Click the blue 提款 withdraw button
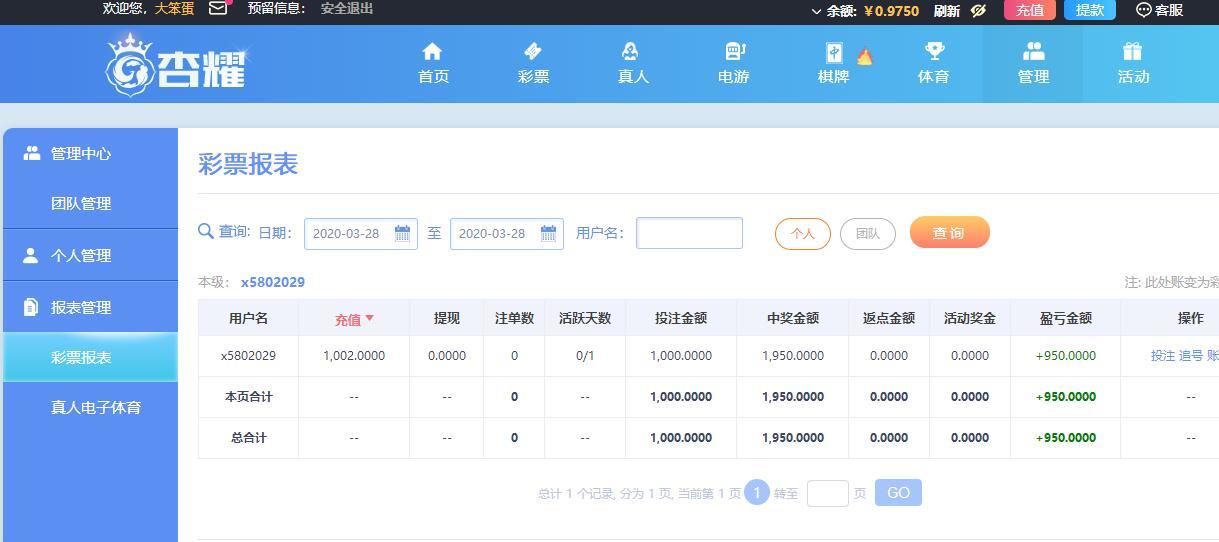Image resolution: width=1219 pixels, height=542 pixels. coord(1090,10)
